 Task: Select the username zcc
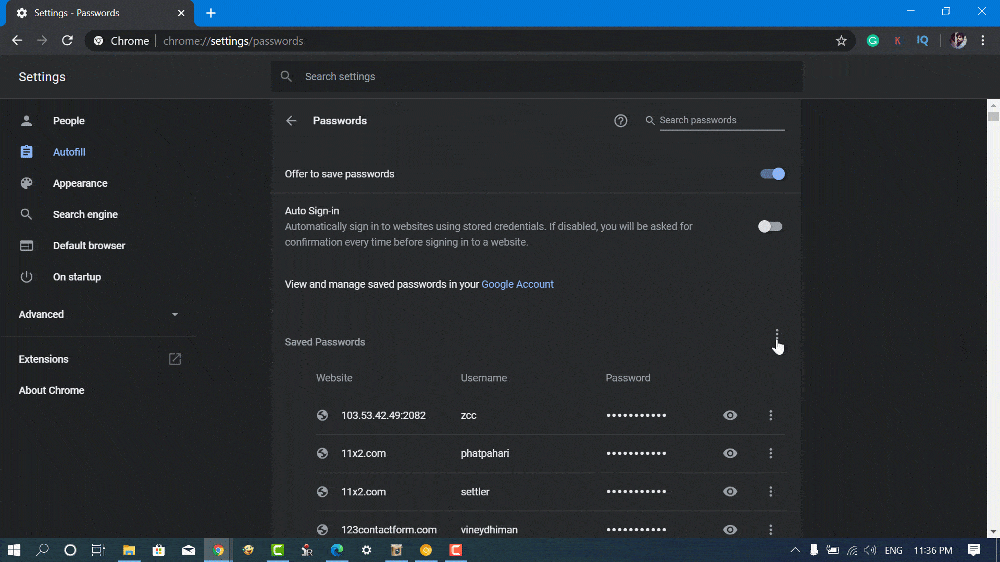click(x=469, y=415)
